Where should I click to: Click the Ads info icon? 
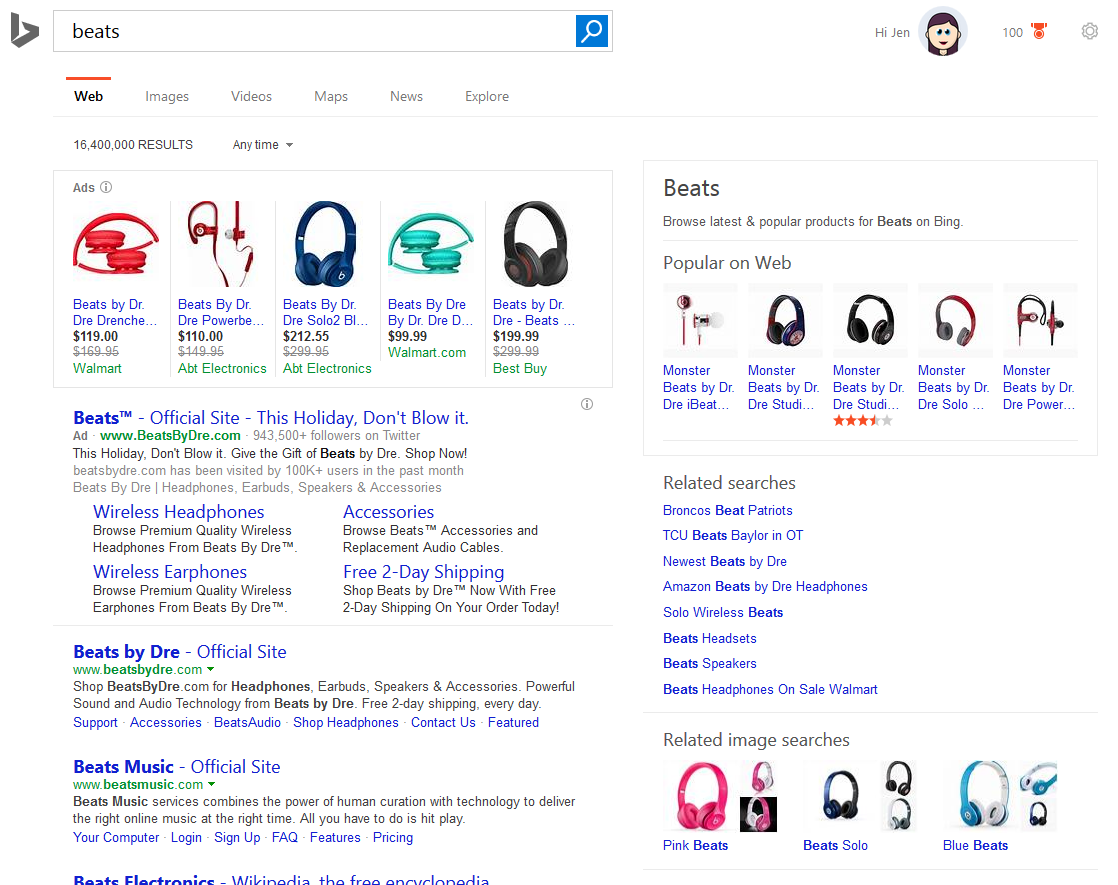coord(106,188)
